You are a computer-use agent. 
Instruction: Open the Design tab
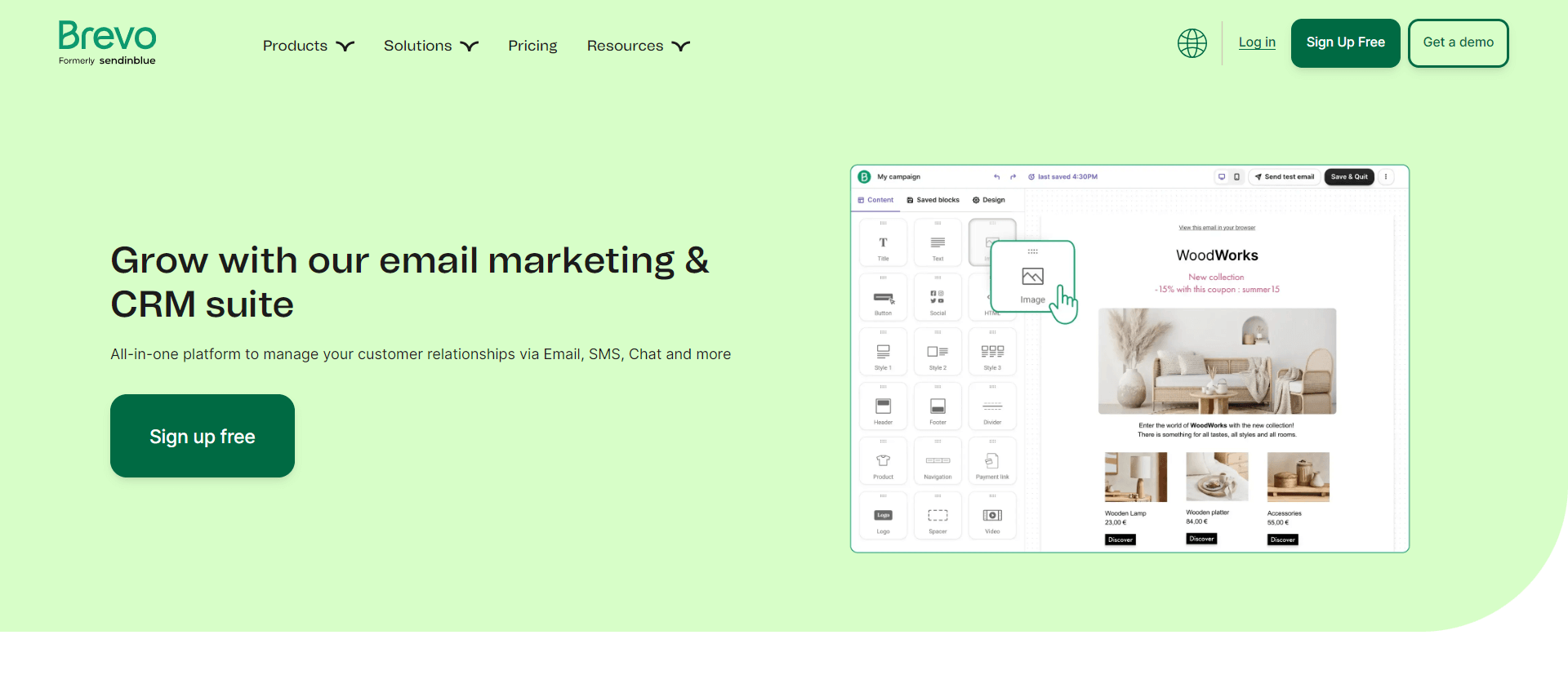coord(989,200)
